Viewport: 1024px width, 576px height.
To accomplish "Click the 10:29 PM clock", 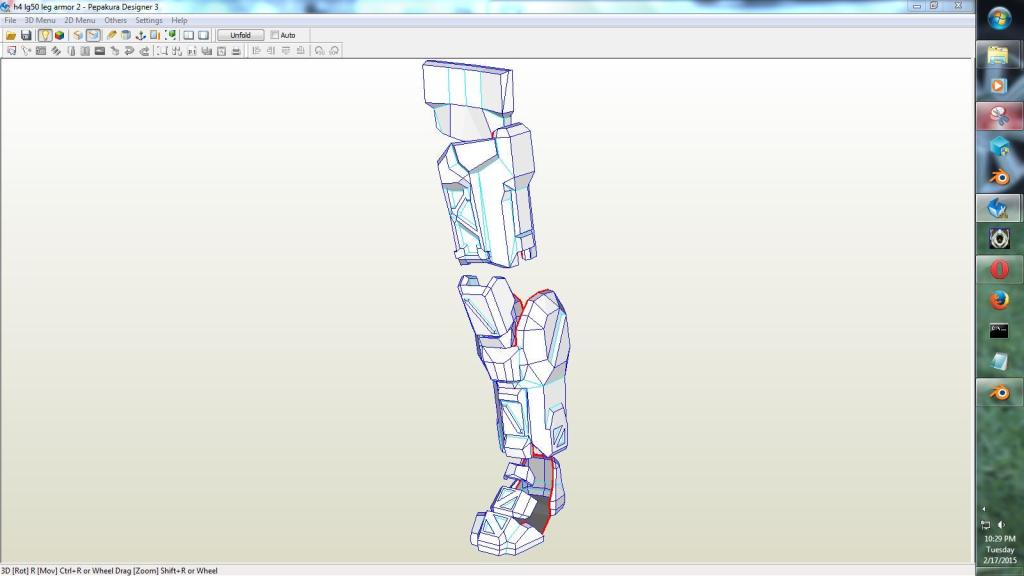I will click(1000, 539).
